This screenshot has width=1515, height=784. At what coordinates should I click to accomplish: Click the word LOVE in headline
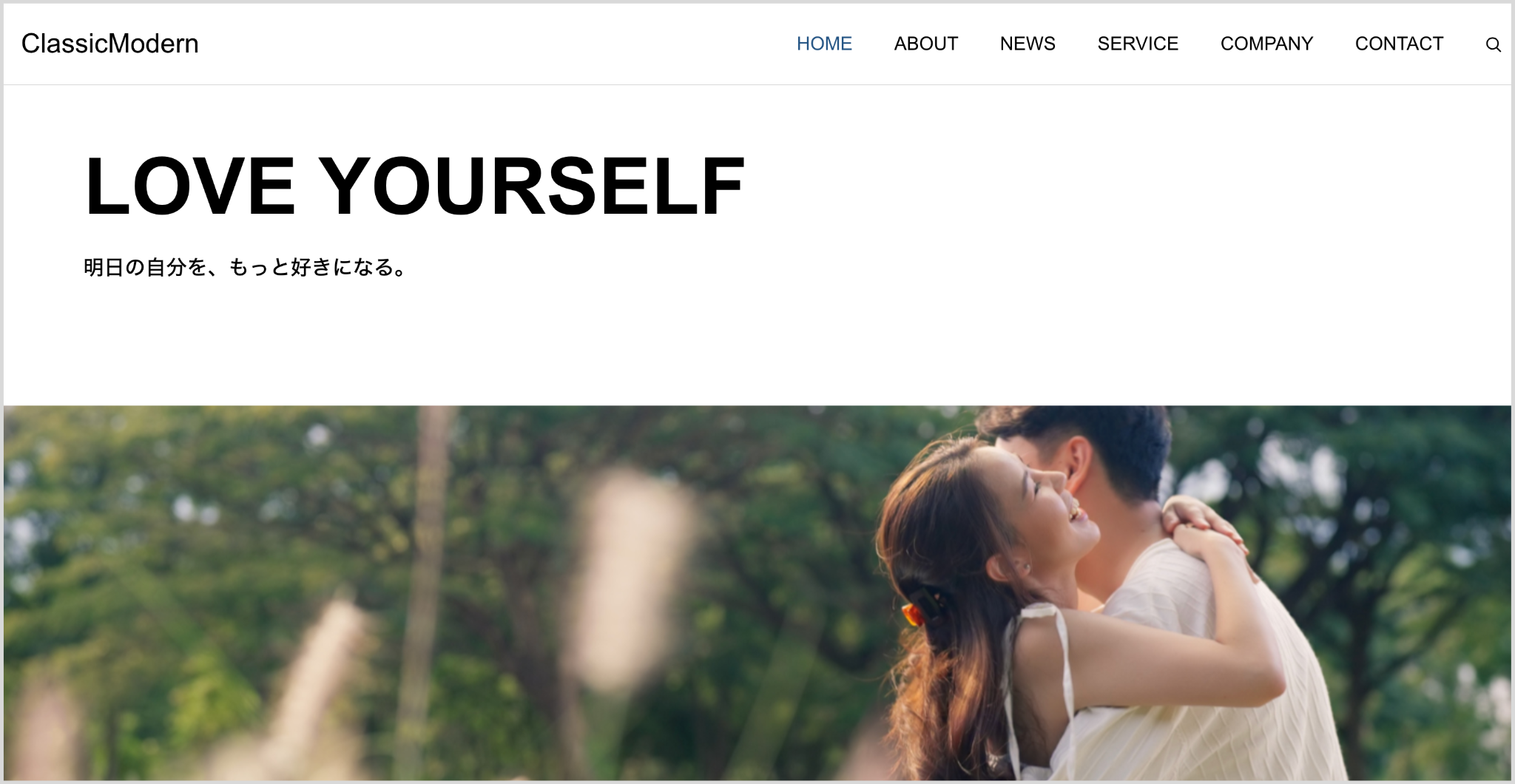click(x=191, y=186)
